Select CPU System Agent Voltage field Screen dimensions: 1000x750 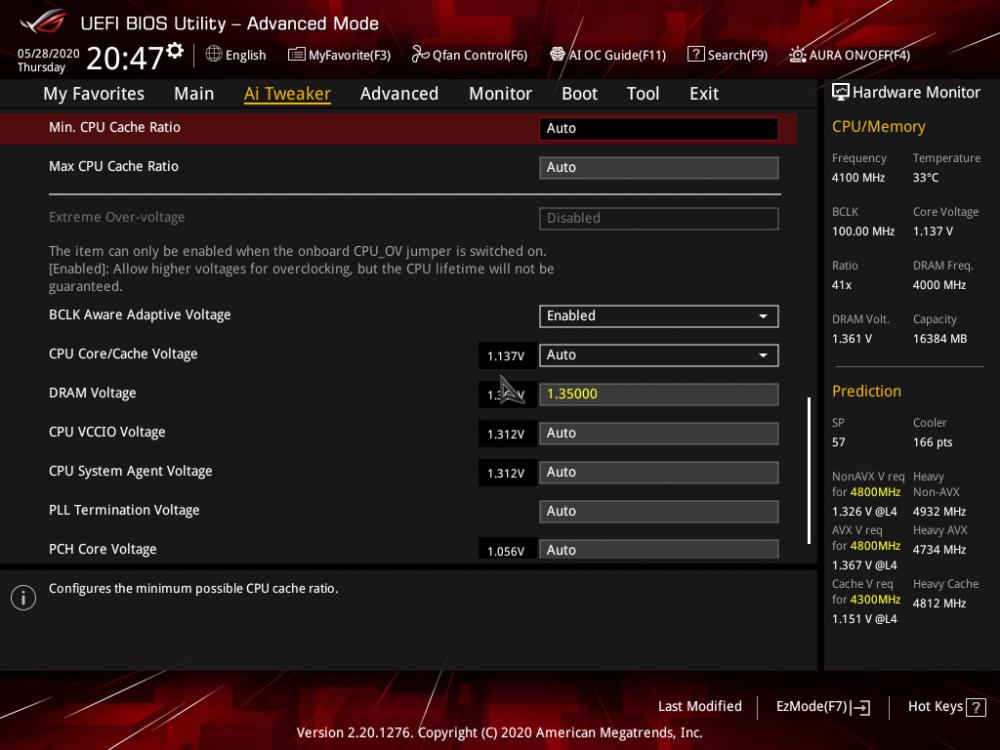coord(659,472)
